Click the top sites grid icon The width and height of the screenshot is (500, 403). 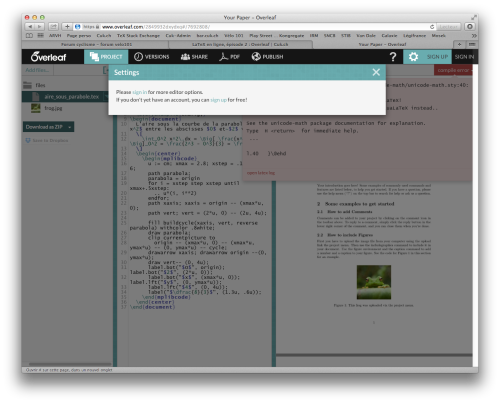tap(41, 35)
